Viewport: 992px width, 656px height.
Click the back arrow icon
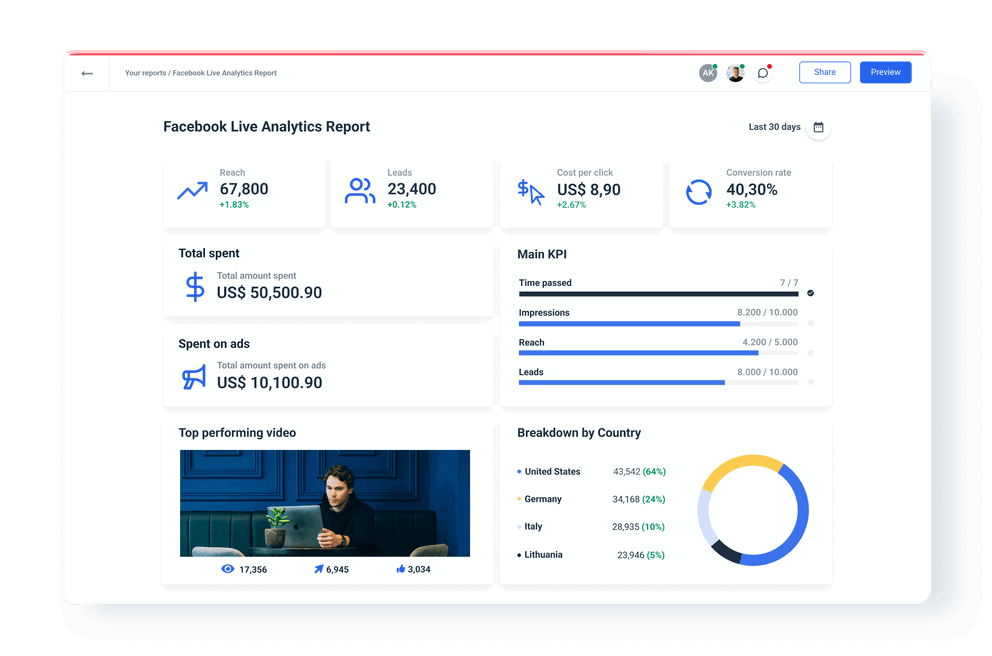[x=87, y=73]
